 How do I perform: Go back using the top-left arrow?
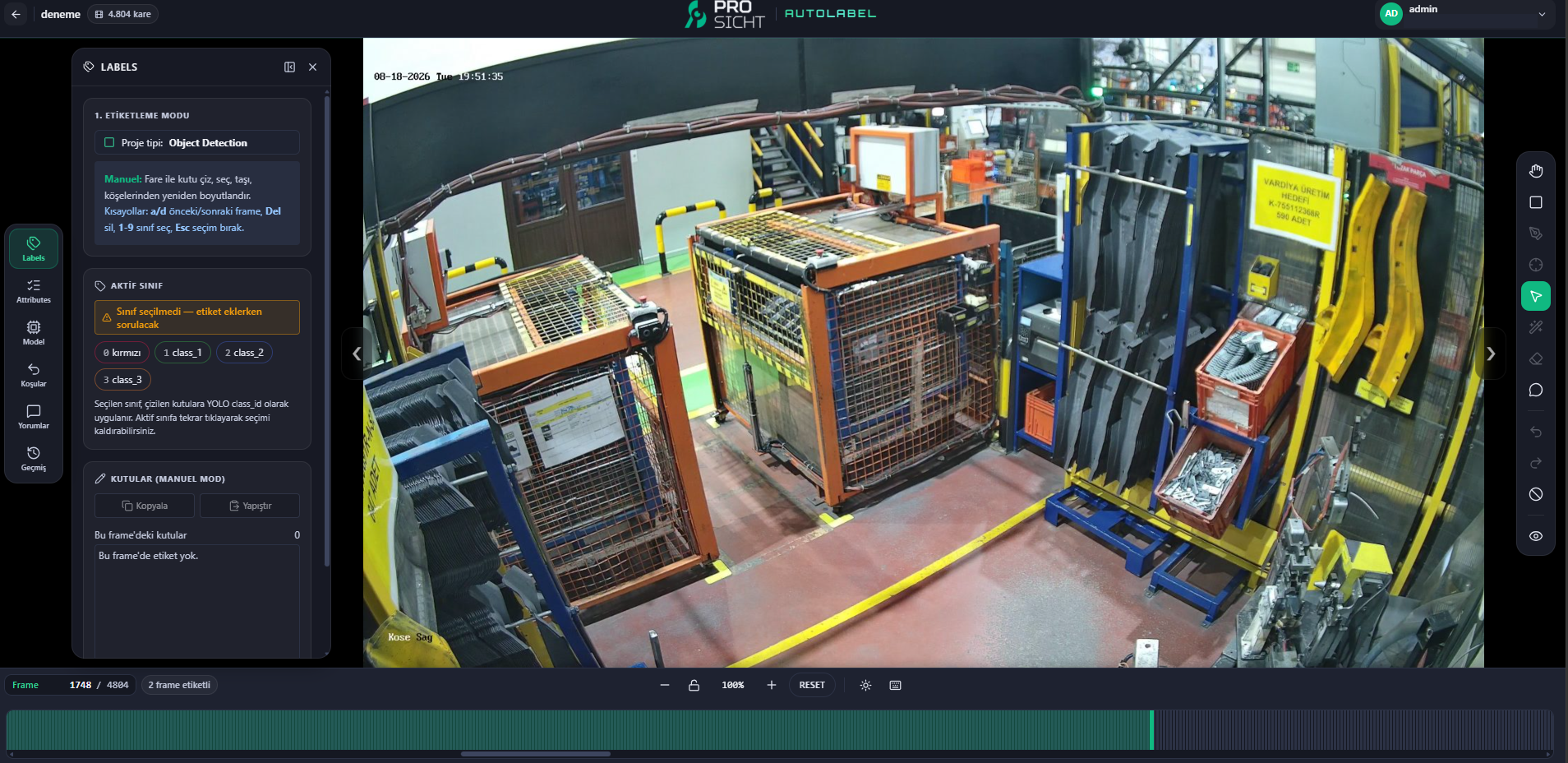tap(16, 14)
